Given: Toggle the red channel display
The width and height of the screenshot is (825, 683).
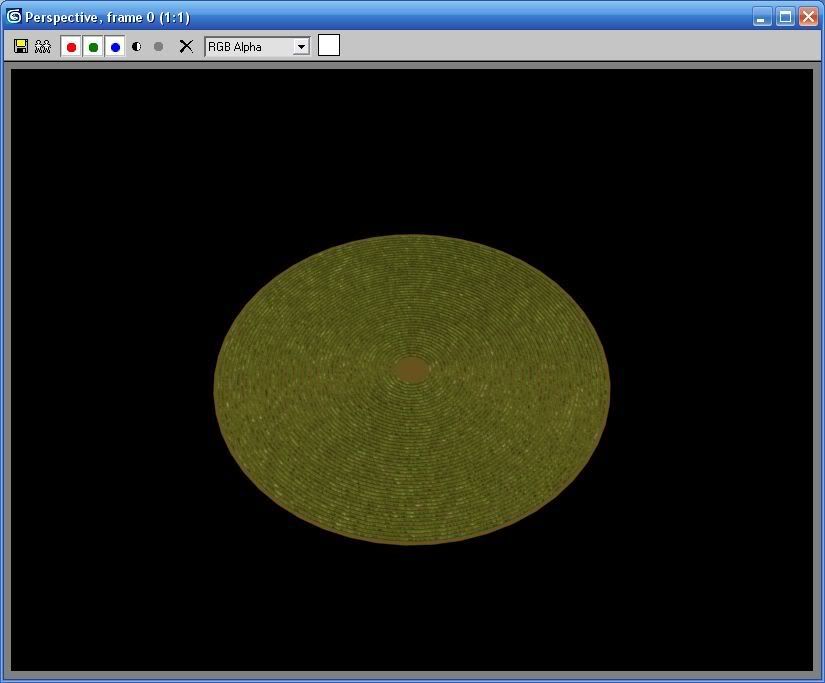Looking at the screenshot, I should [71, 47].
